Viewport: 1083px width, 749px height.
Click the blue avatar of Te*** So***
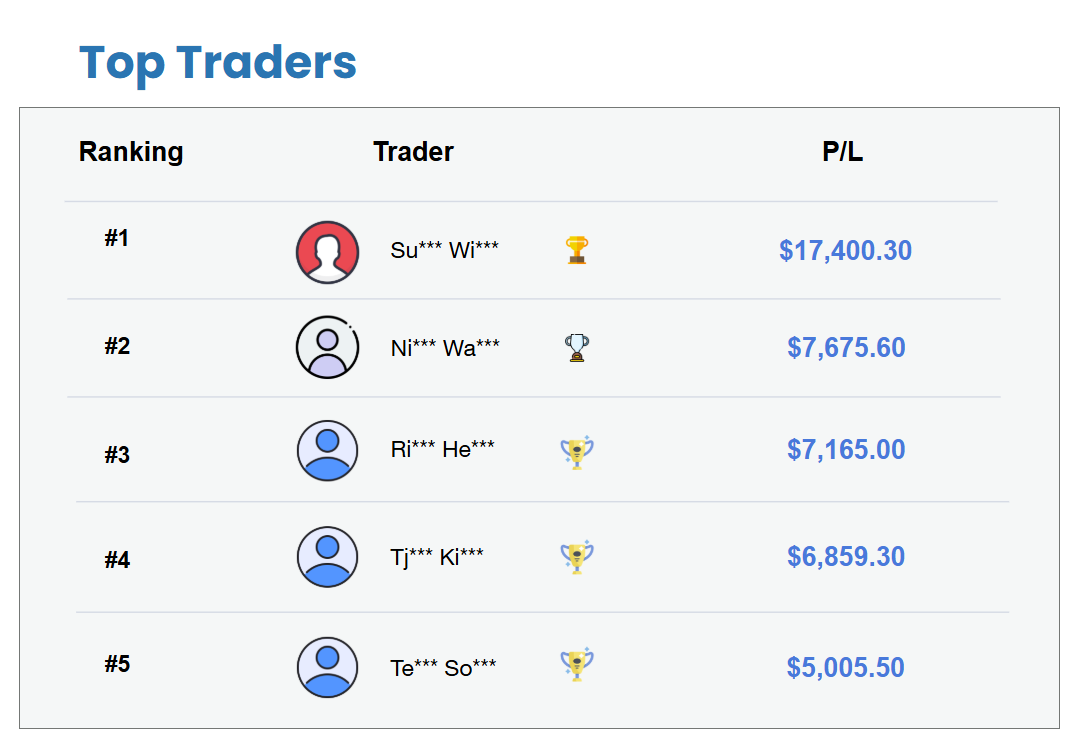[x=327, y=667]
